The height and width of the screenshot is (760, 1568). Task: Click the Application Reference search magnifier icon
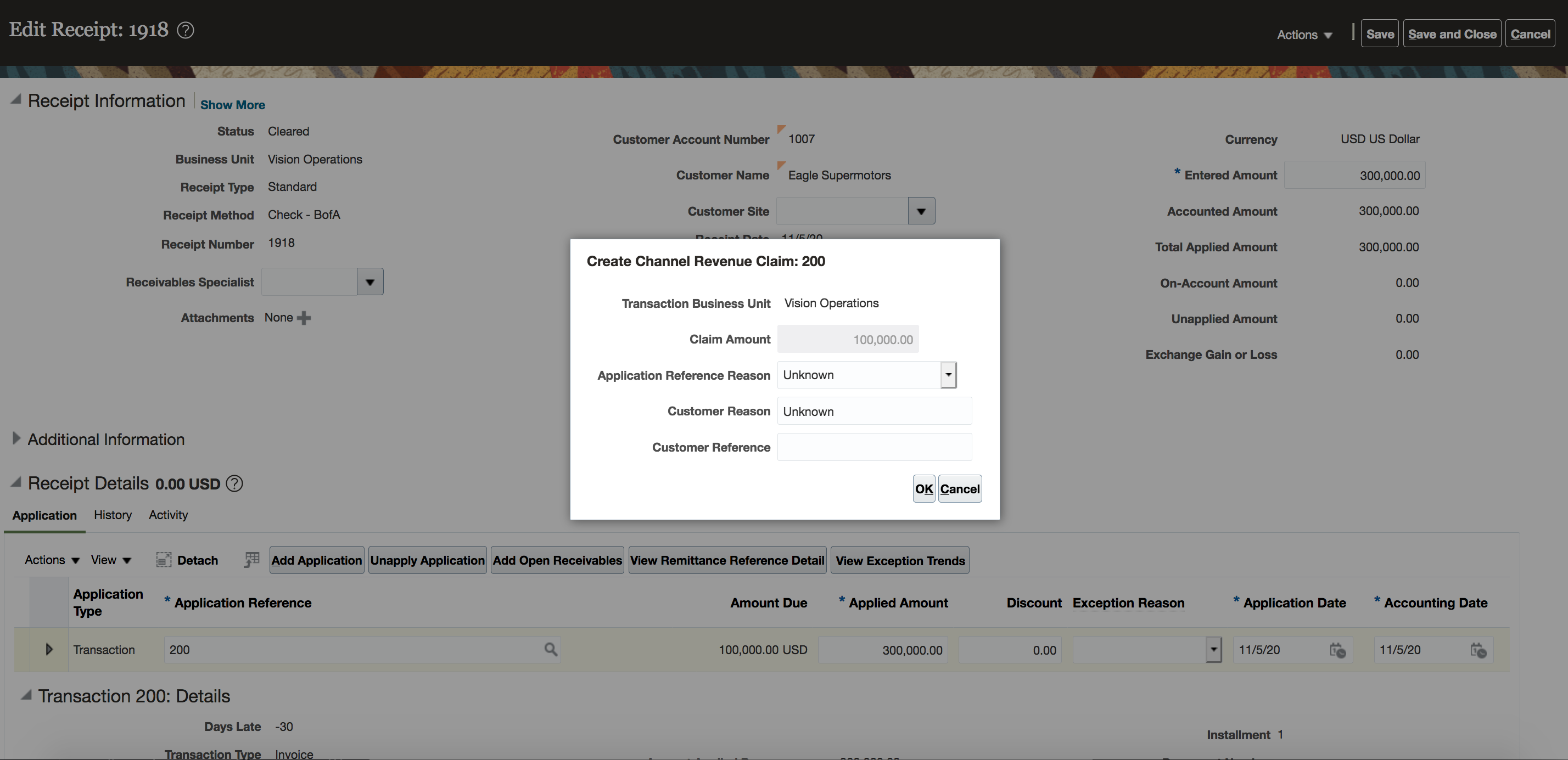click(x=550, y=649)
